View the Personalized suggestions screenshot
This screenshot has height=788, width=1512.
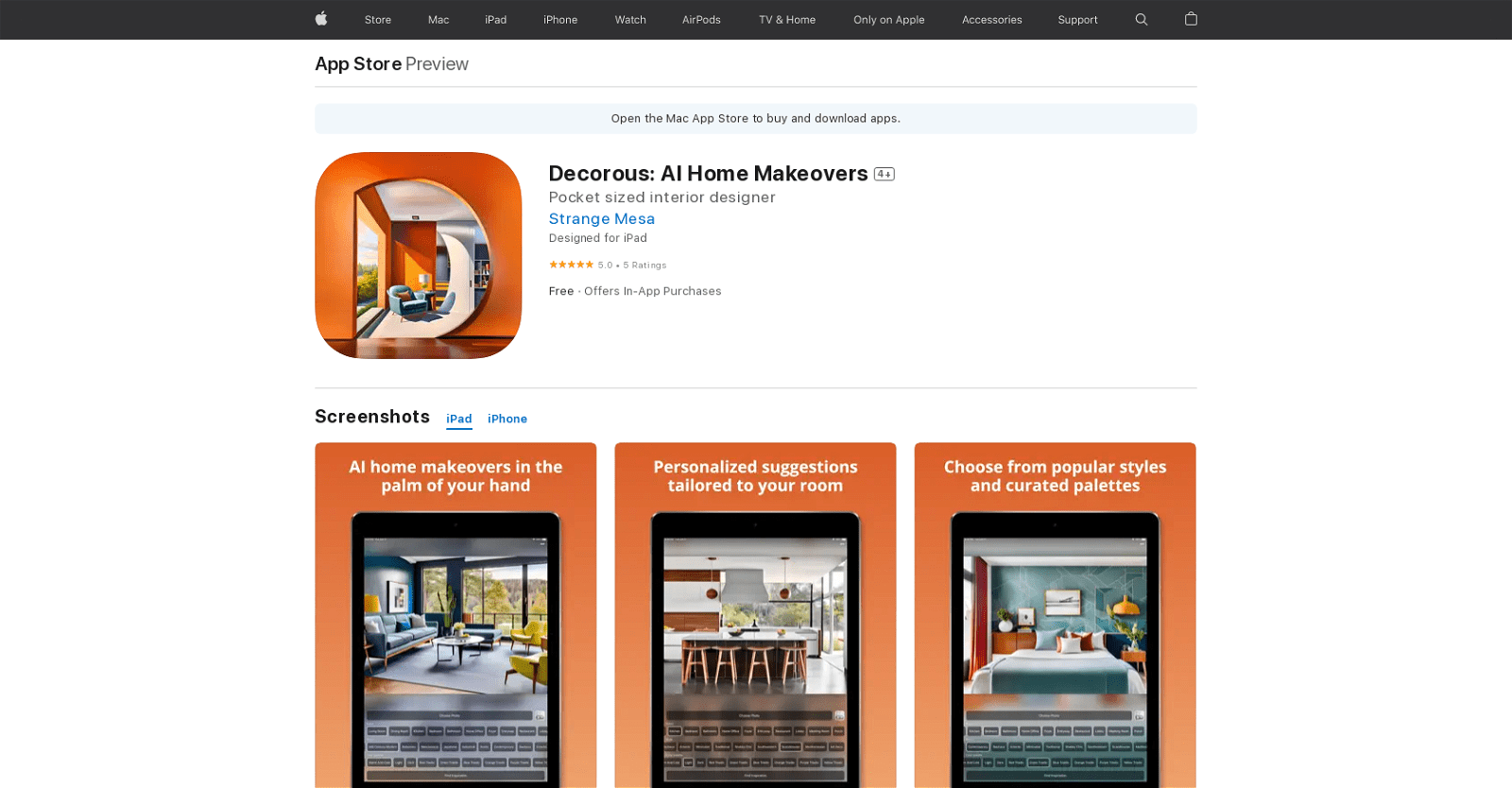pyautogui.click(x=755, y=615)
